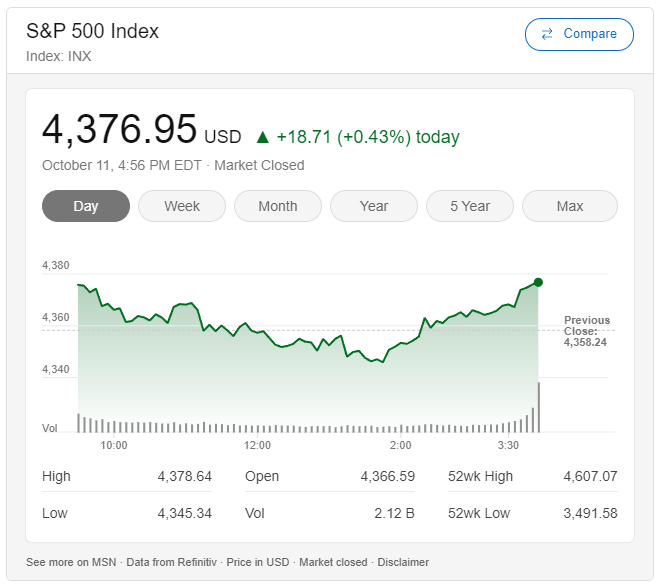Show the Max range chart

[x=570, y=206]
